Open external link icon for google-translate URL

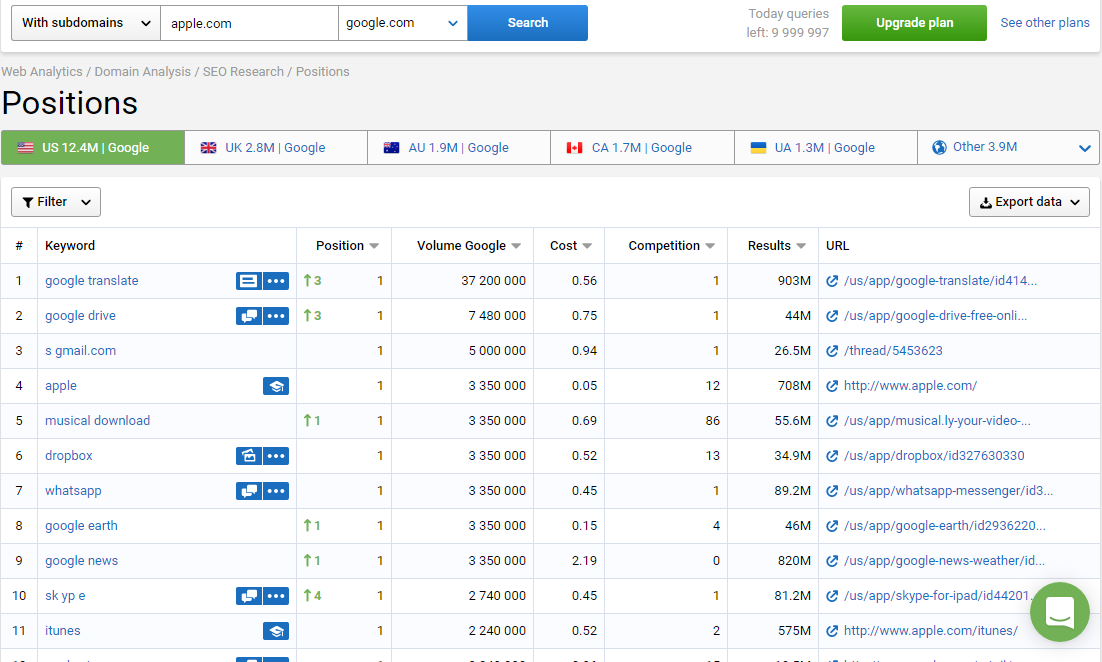832,281
